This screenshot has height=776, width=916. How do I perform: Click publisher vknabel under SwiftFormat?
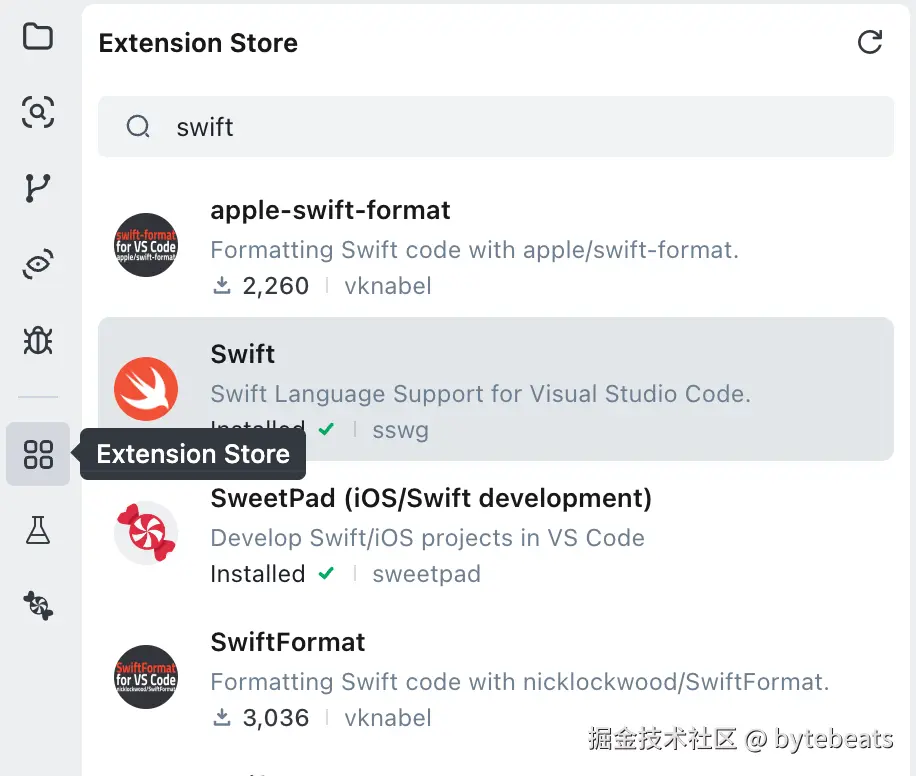click(388, 718)
